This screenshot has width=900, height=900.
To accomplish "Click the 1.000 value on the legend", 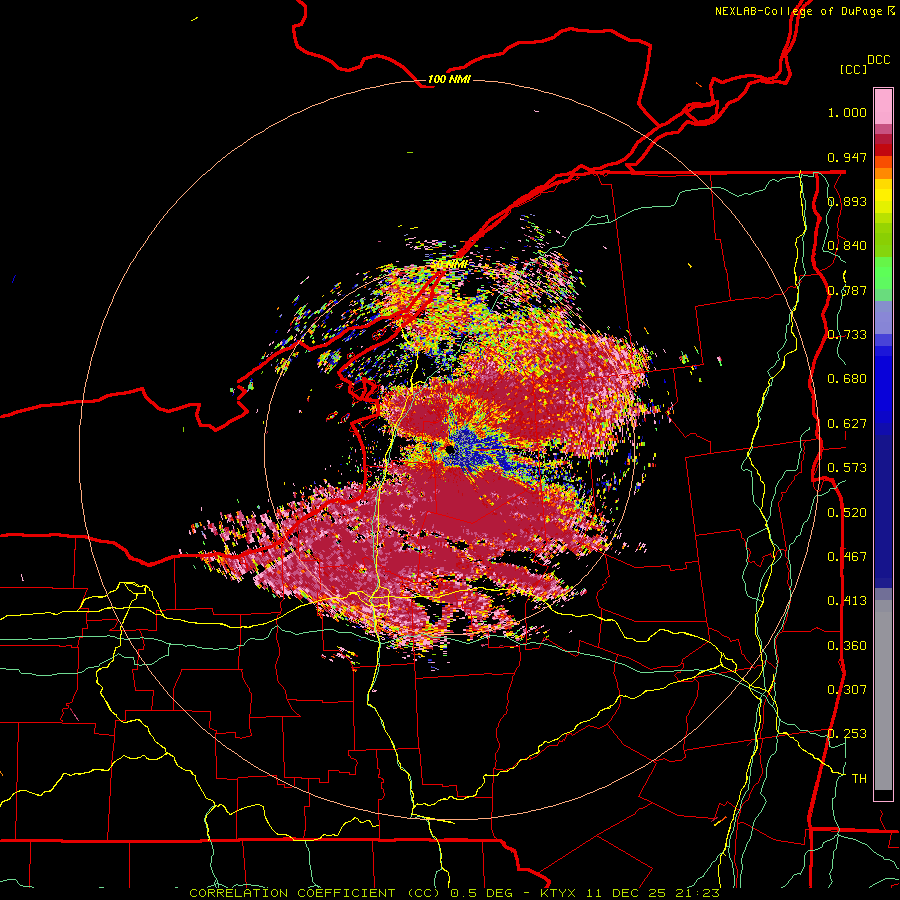I will coord(847,112).
